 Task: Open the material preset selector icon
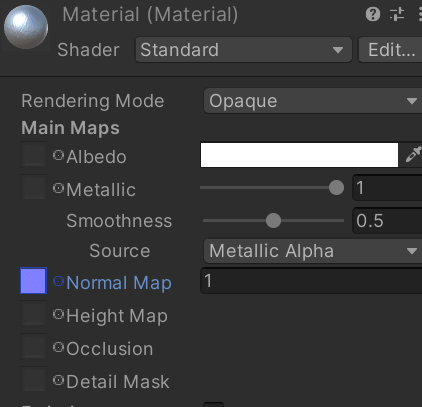coord(397,14)
